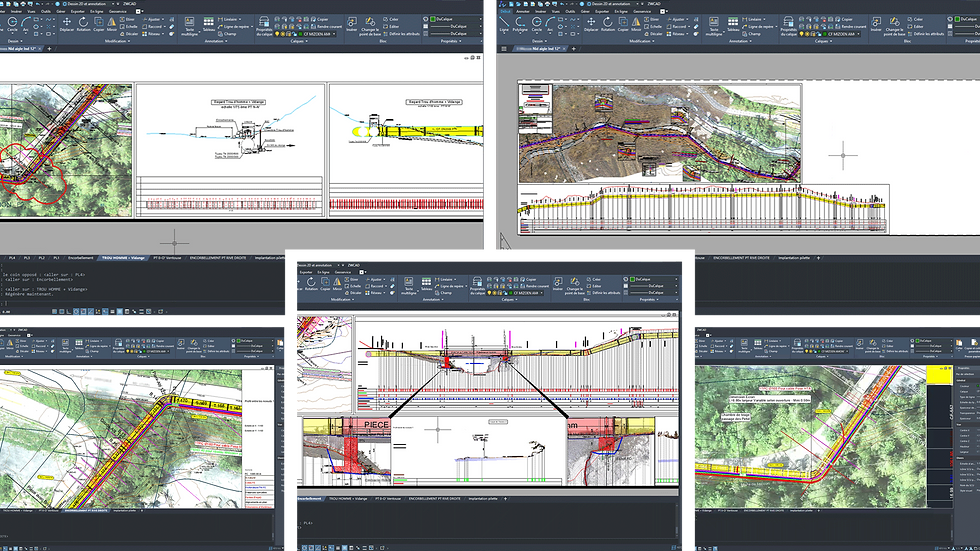Open Propriétés du calque in center window
The height and width of the screenshot is (551, 980).
[477, 286]
